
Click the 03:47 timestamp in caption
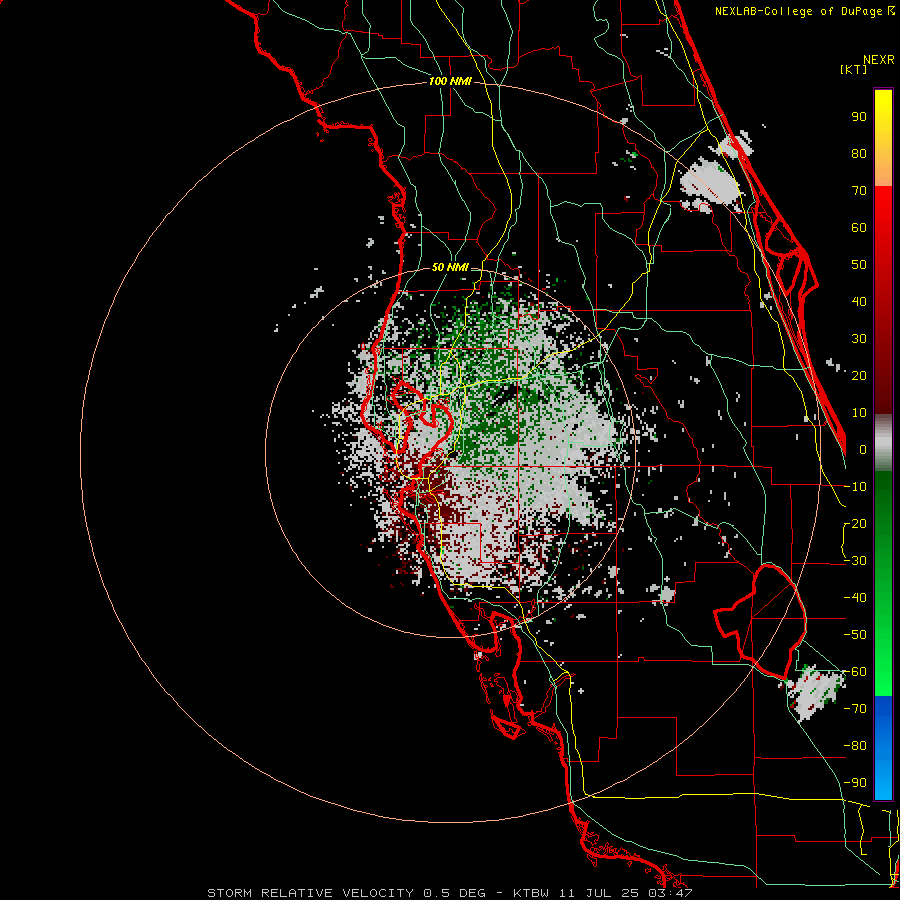coord(670,893)
